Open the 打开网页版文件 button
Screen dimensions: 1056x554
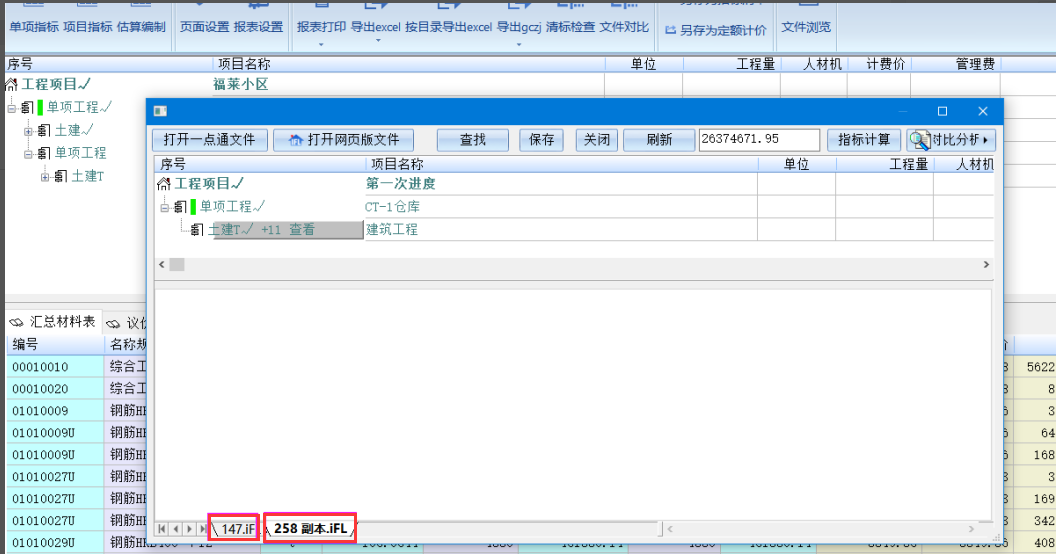pos(343,140)
